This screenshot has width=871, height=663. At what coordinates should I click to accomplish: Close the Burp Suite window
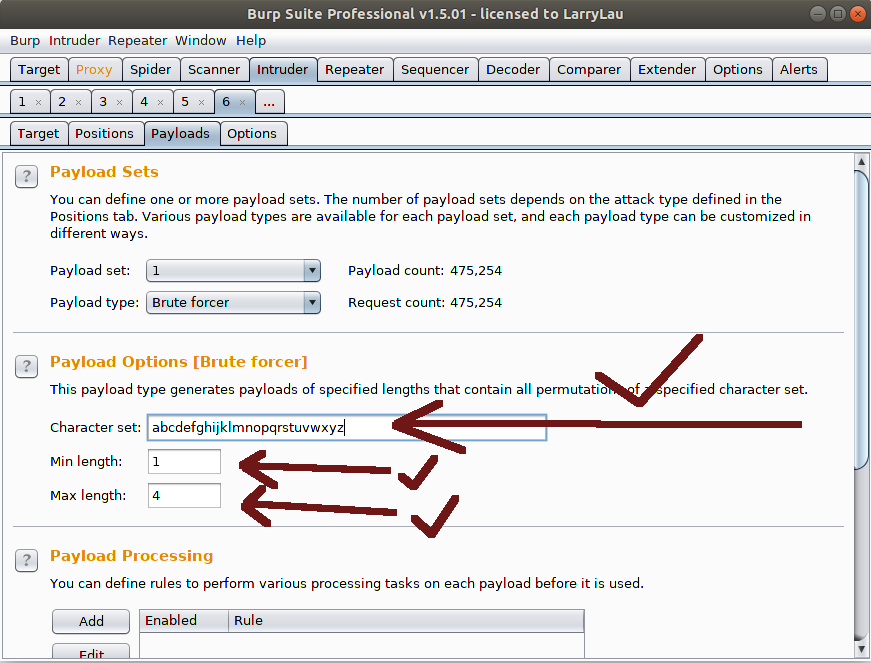click(x=858, y=14)
